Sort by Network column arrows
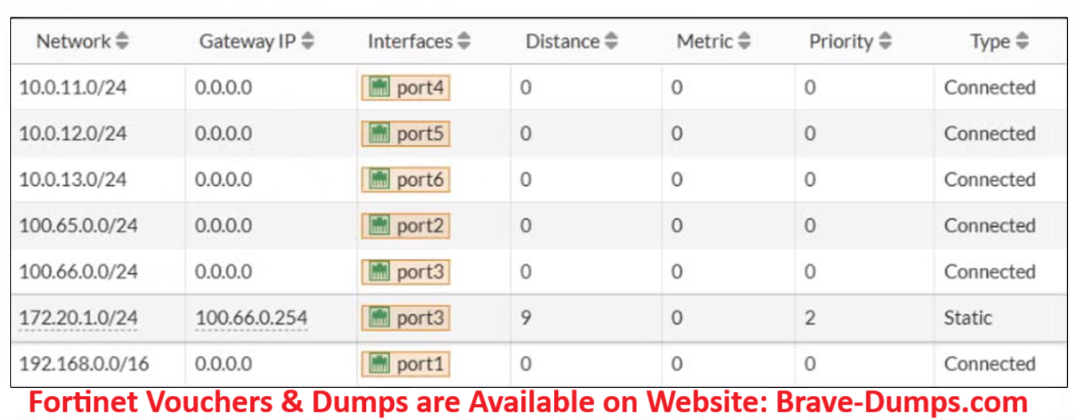 [122, 42]
